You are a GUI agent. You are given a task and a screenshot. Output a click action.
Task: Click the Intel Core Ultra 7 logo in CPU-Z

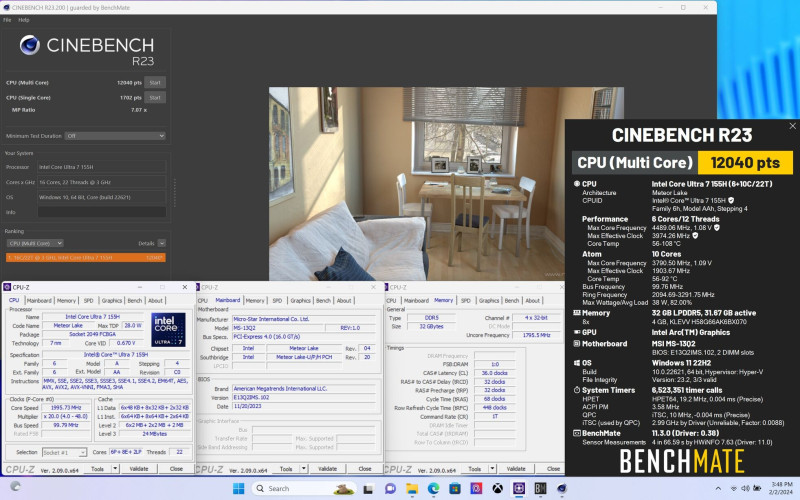point(168,330)
